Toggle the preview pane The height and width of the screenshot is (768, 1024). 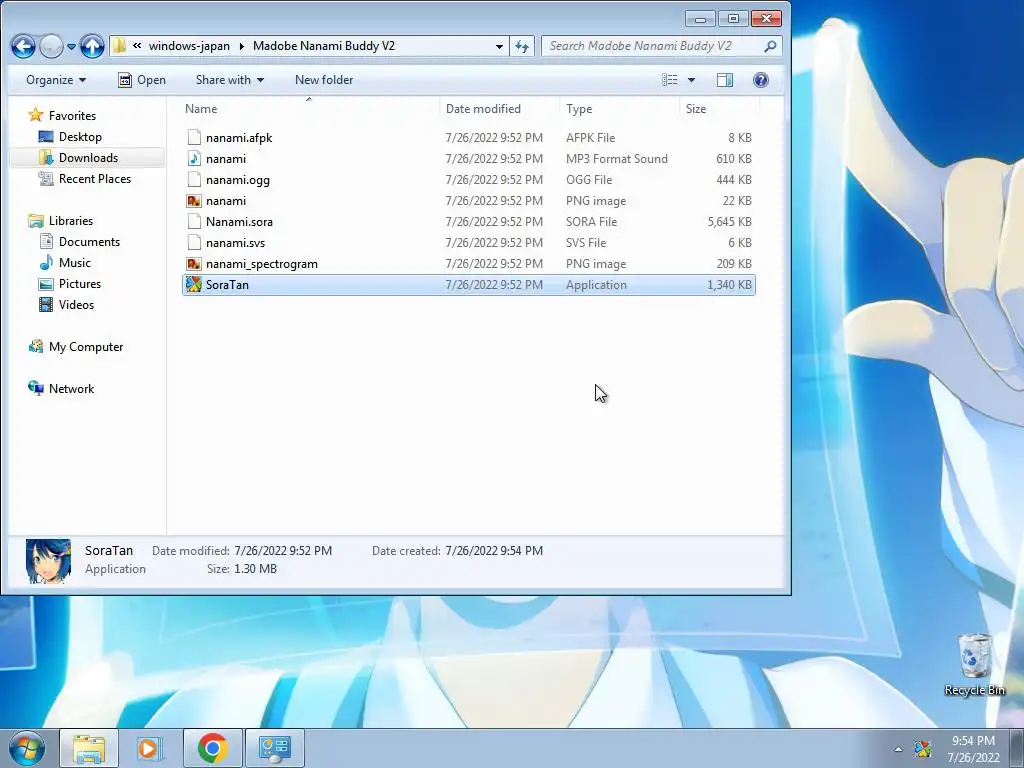(725, 80)
